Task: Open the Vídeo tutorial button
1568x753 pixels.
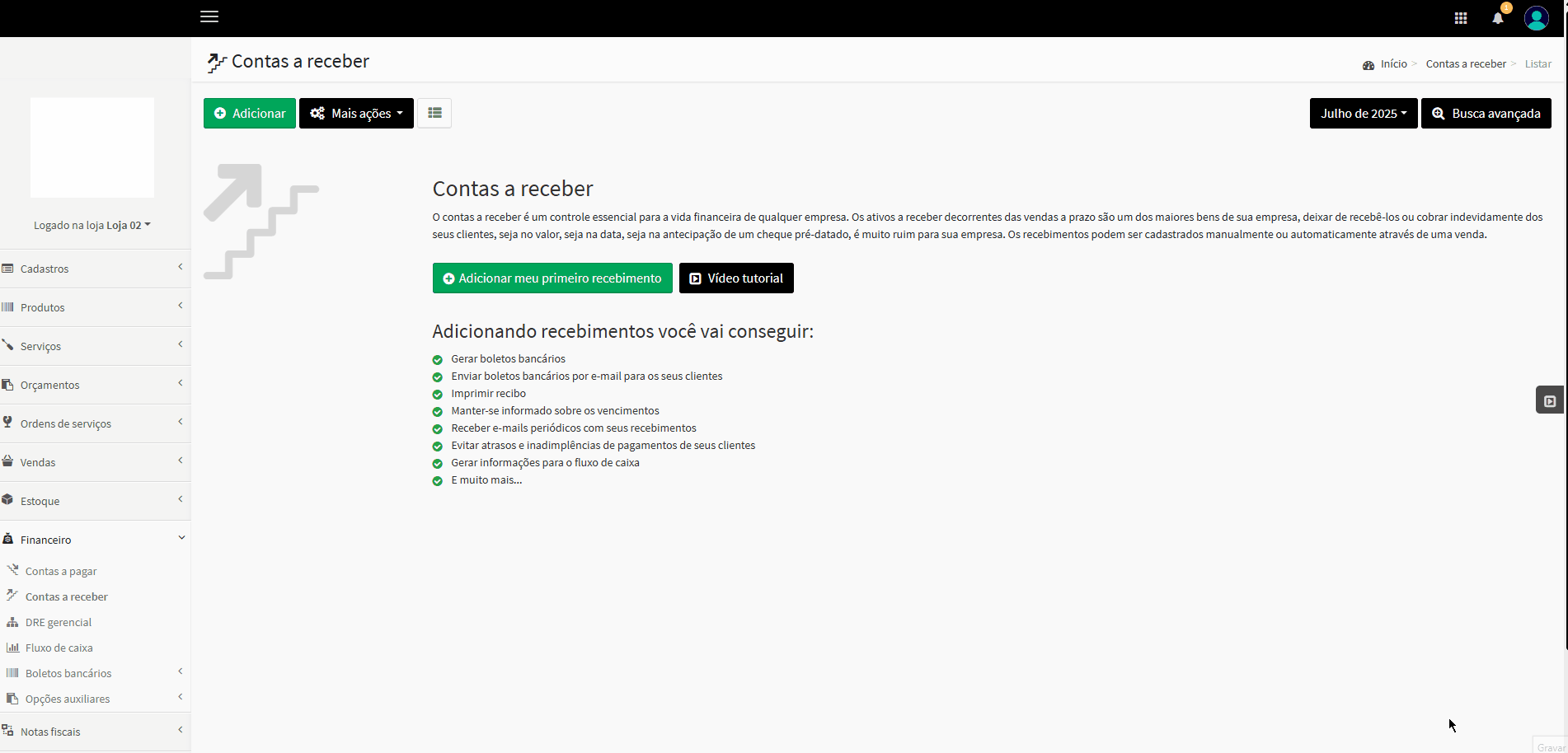Action: pyautogui.click(x=736, y=278)
